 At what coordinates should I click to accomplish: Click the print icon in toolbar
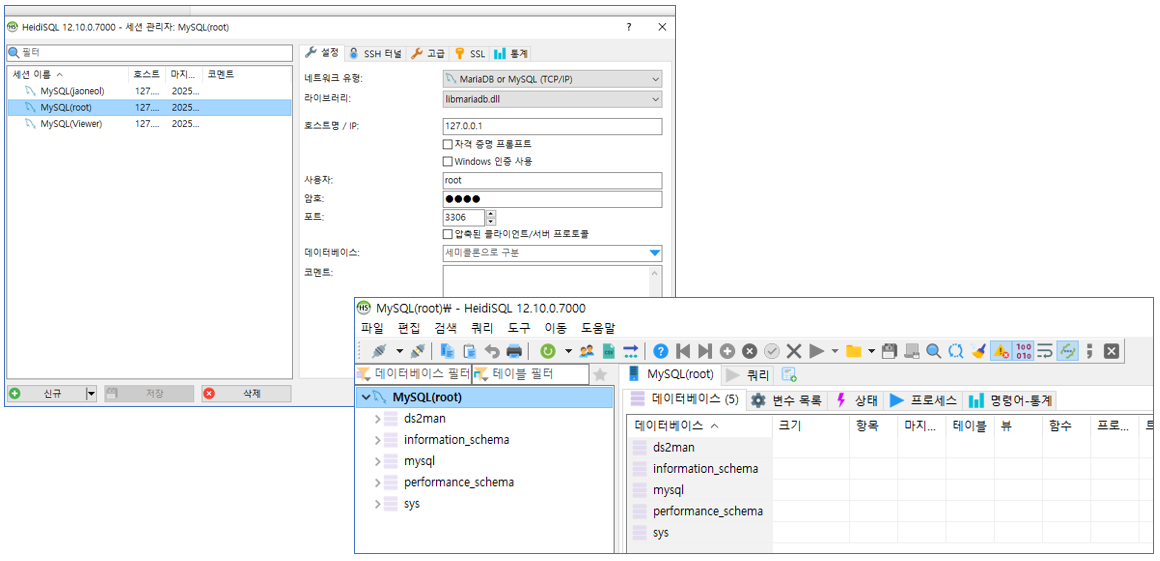(x=514, y=351)
